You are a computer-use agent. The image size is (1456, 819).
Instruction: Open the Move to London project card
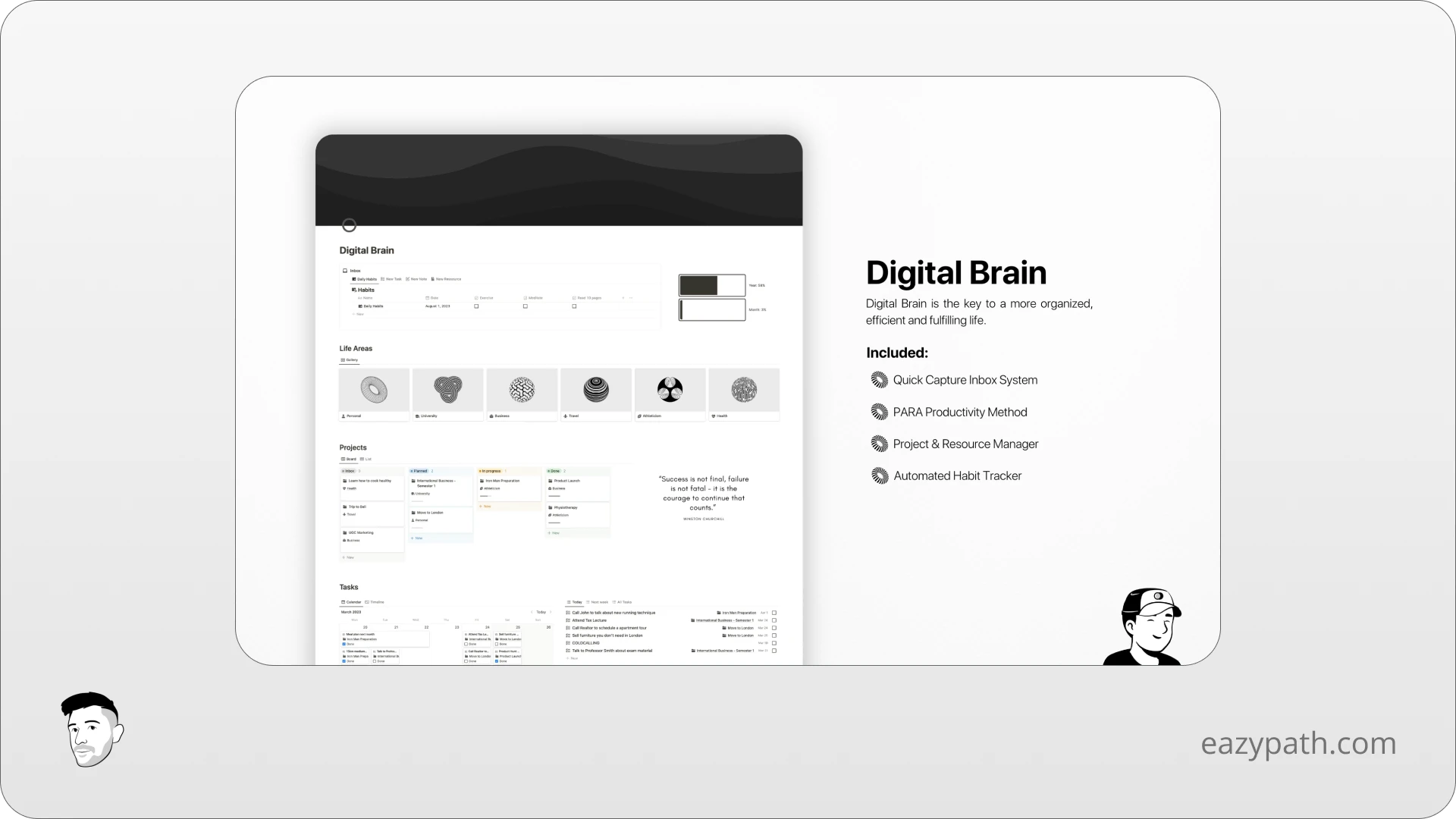point(430,513)
